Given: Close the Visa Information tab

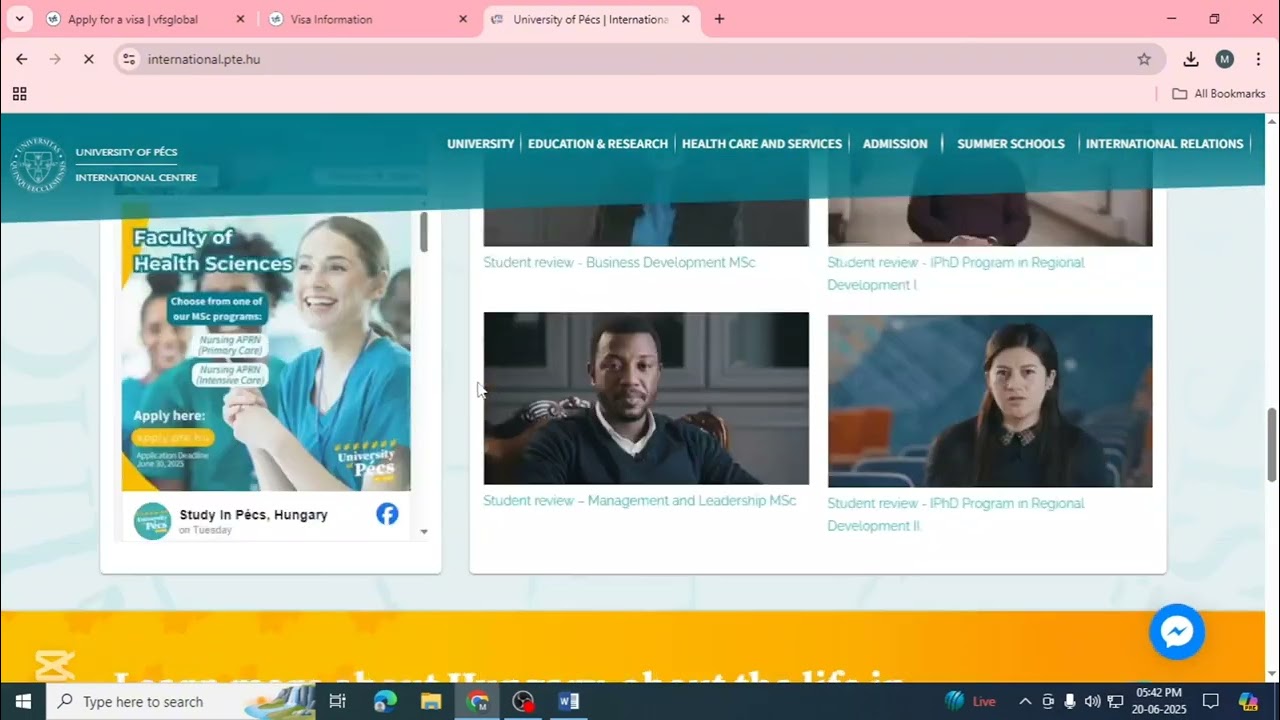Looking at the screenshot, I should [x=463, y=19].
